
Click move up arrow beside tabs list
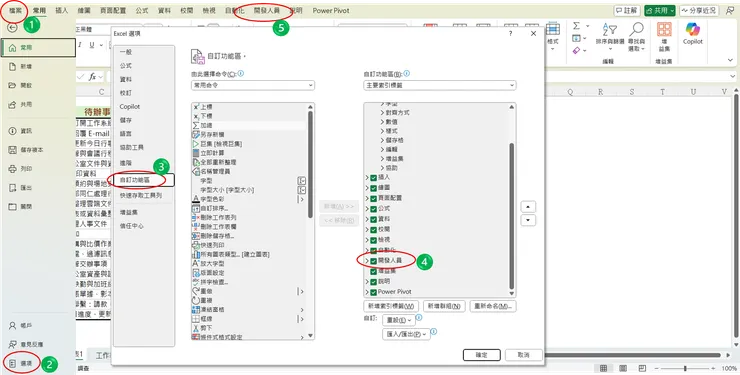click(x=528, y=207)
